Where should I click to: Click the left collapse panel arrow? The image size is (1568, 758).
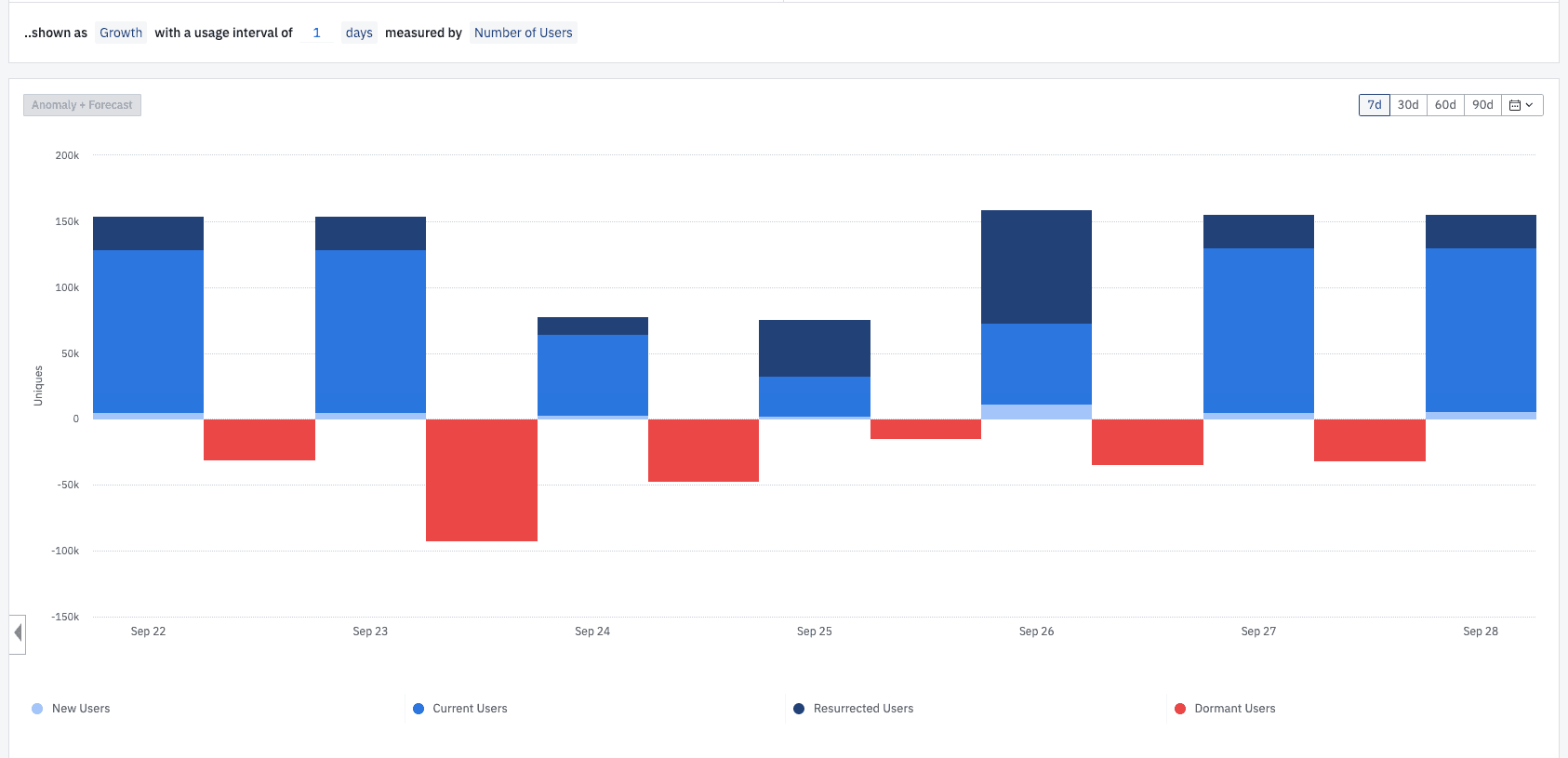click(x=18, y=633)
